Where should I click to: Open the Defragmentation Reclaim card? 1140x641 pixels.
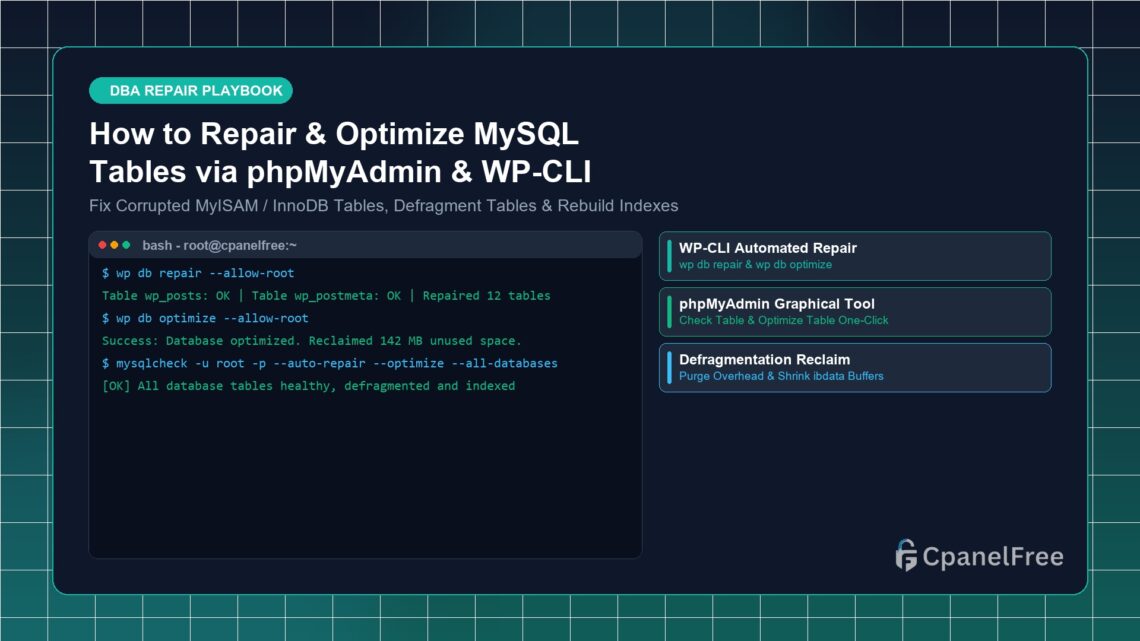[855, 368]
